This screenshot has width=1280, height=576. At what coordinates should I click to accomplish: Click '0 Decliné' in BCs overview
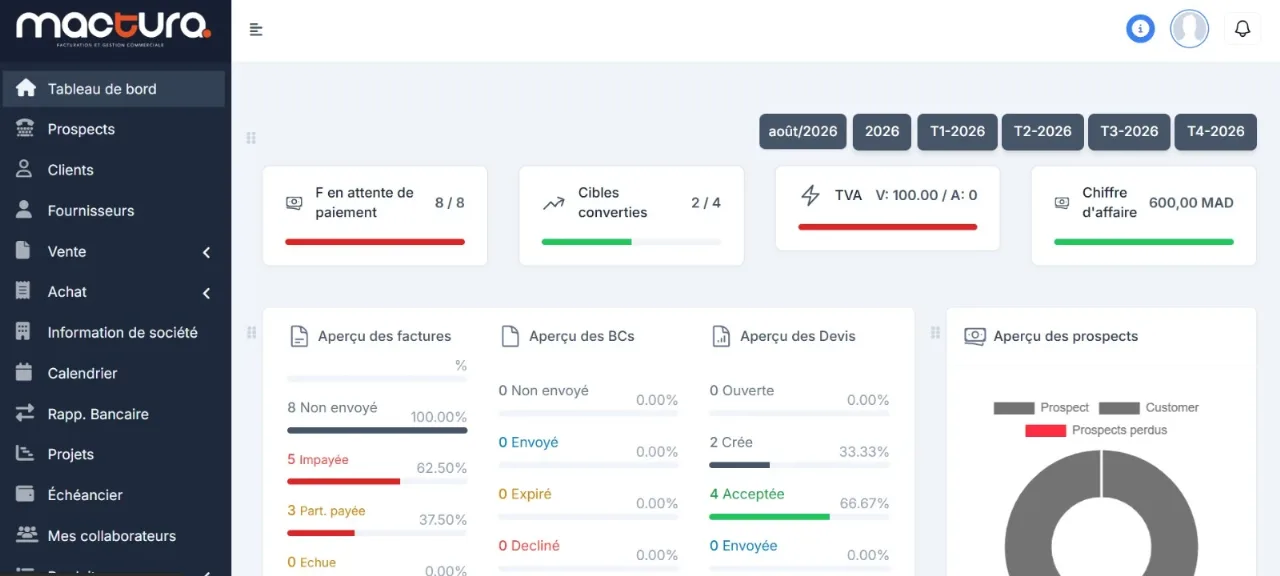pos(529,546)
